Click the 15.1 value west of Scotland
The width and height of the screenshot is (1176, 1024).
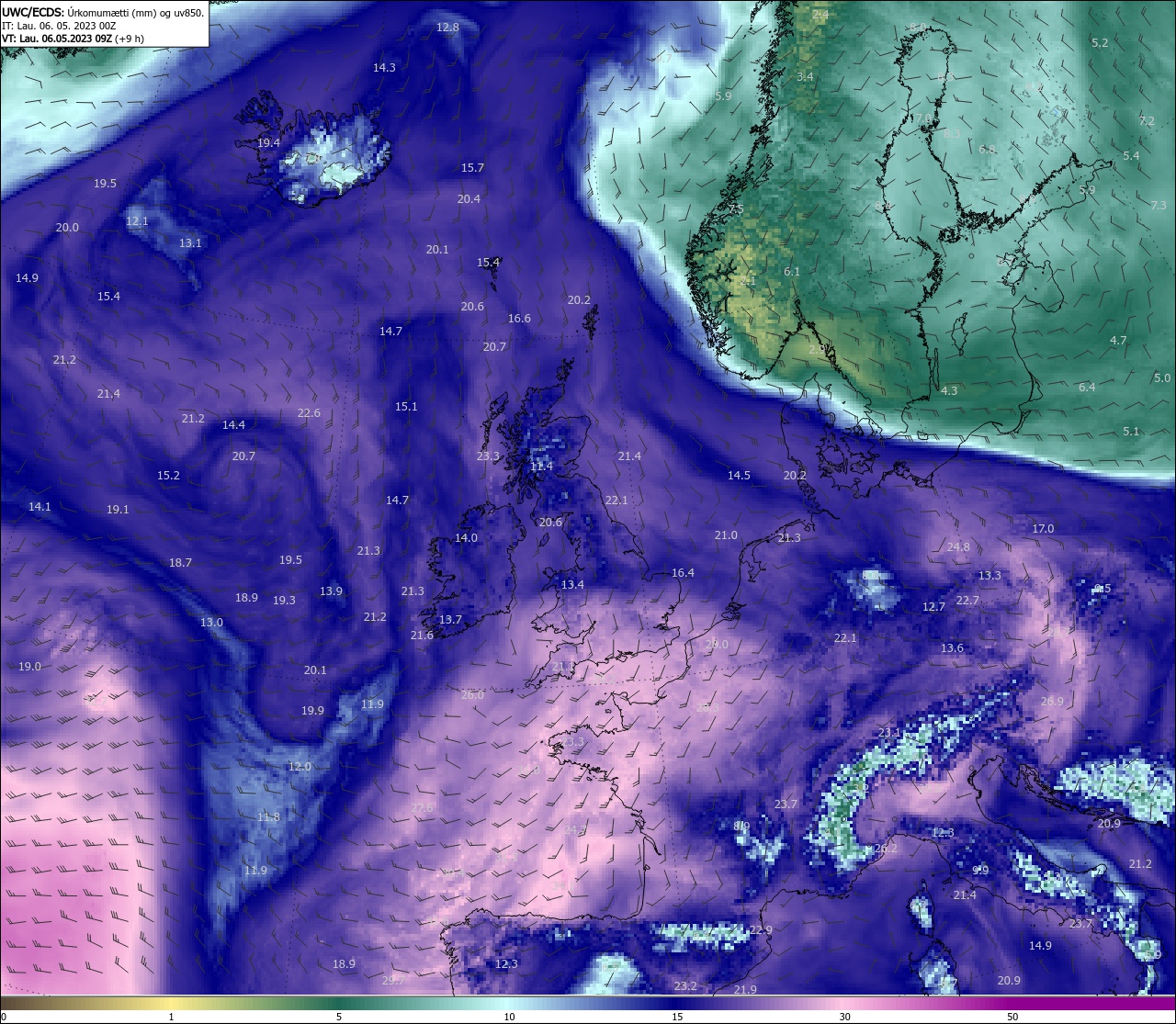[406, 407]
